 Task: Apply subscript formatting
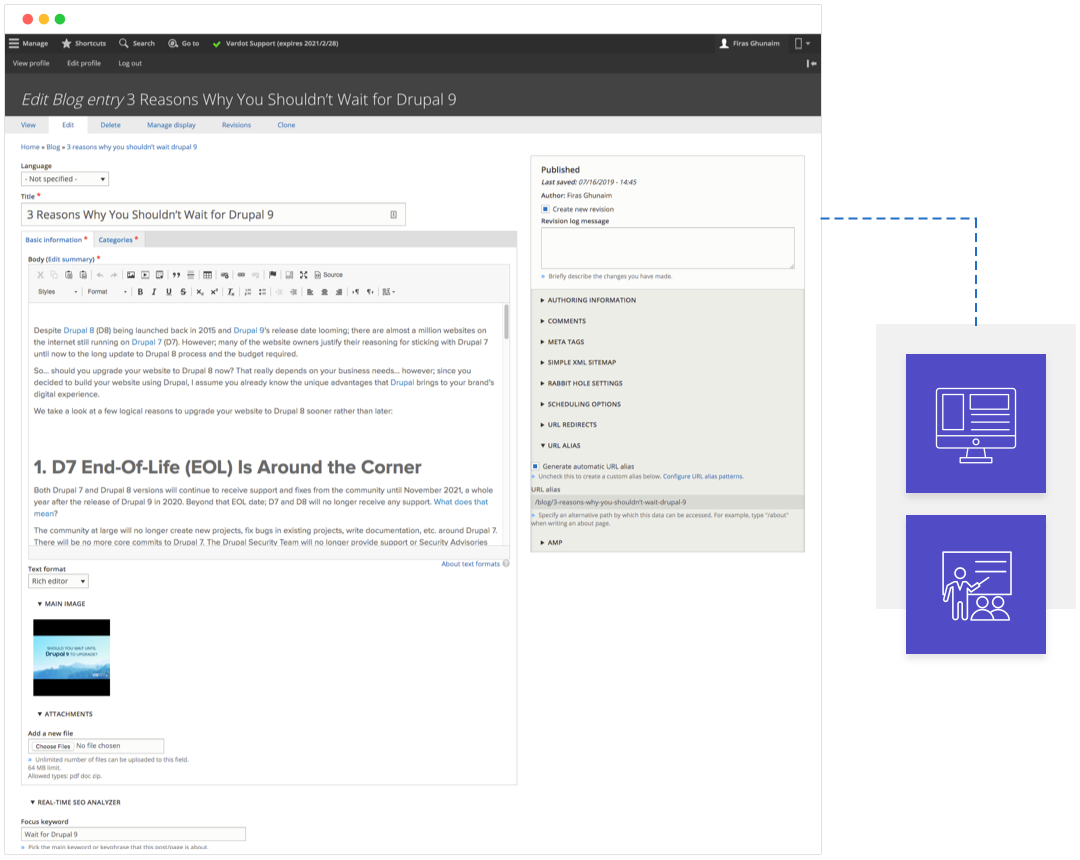pyautogui.click(x=200, y=292)
